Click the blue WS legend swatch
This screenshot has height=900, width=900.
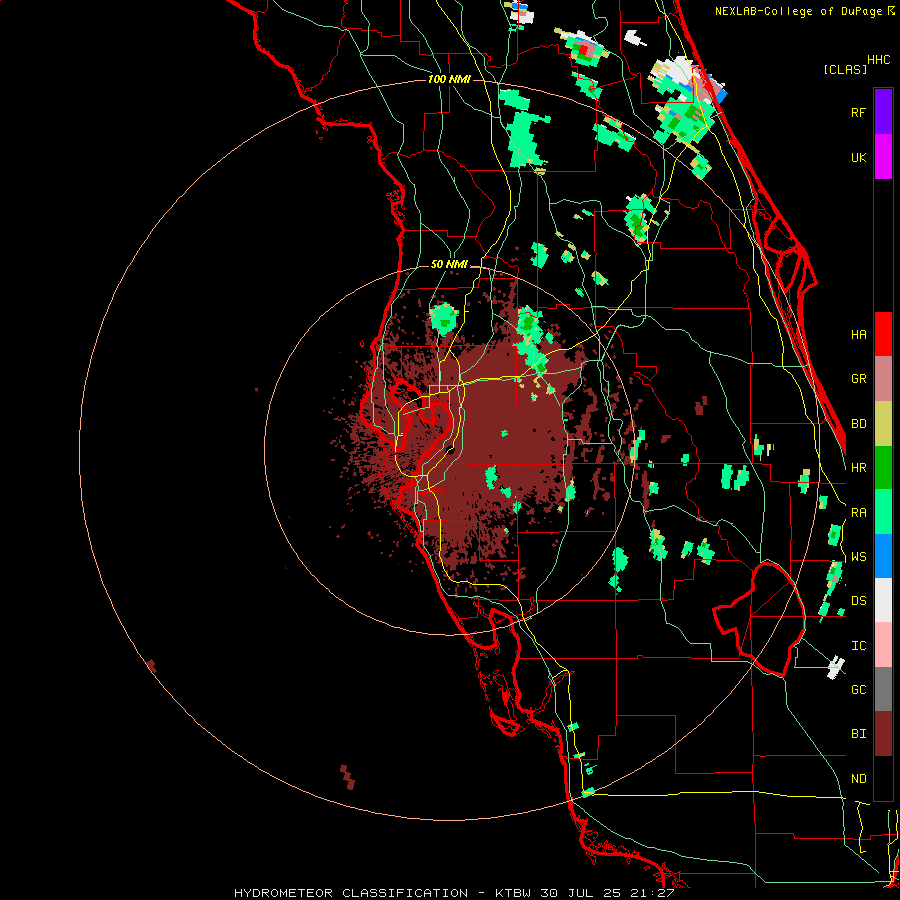coord(883,556)
